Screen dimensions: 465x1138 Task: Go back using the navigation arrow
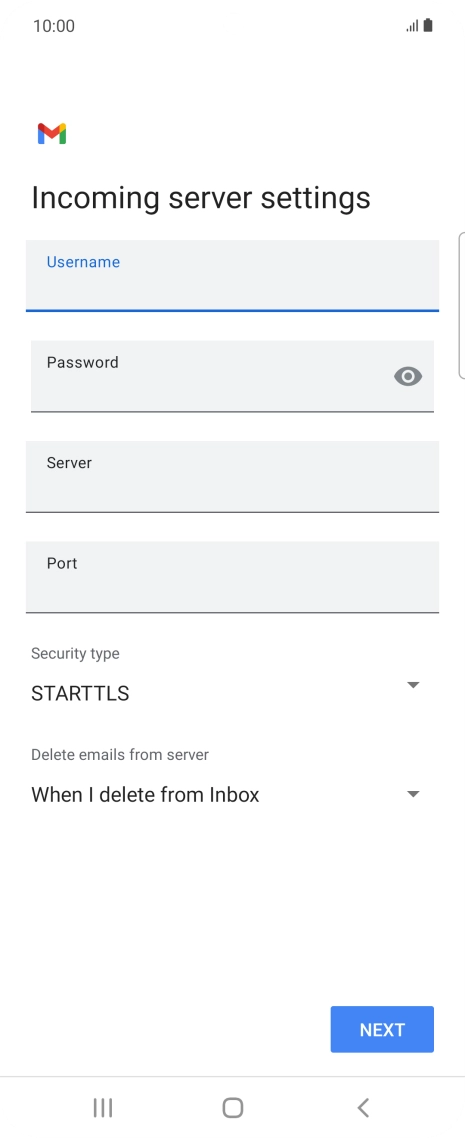[363, 1108]
